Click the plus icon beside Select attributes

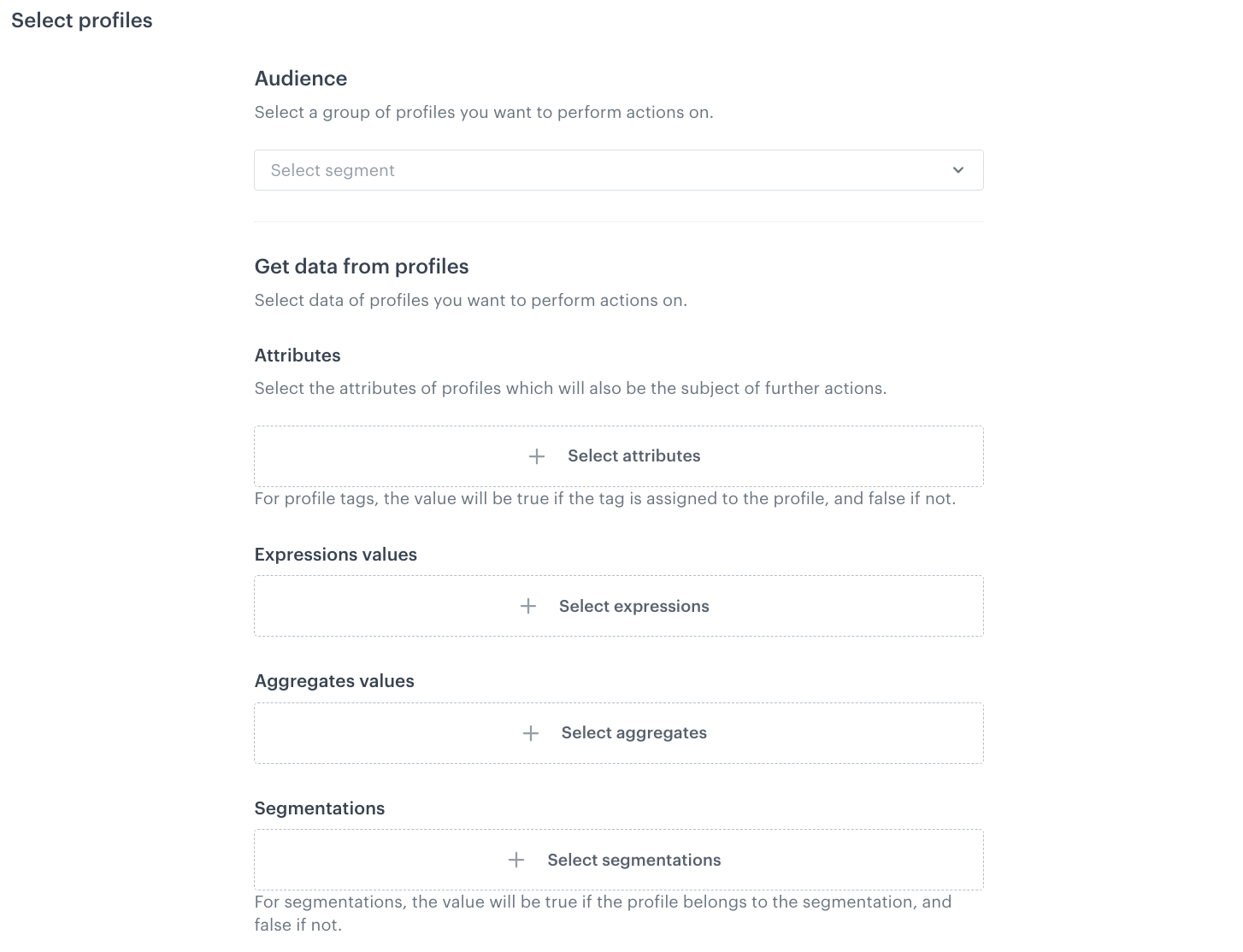point(536,455)
